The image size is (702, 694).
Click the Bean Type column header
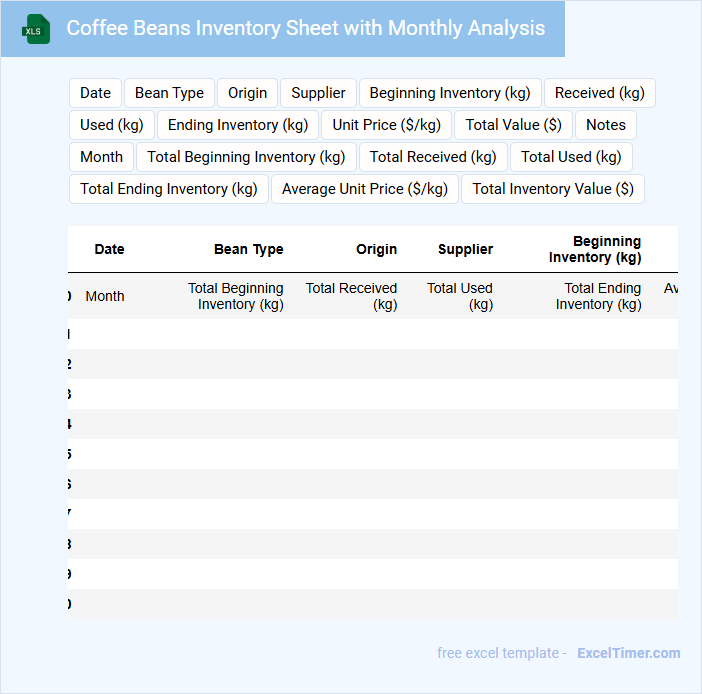(x=248, y=249)
